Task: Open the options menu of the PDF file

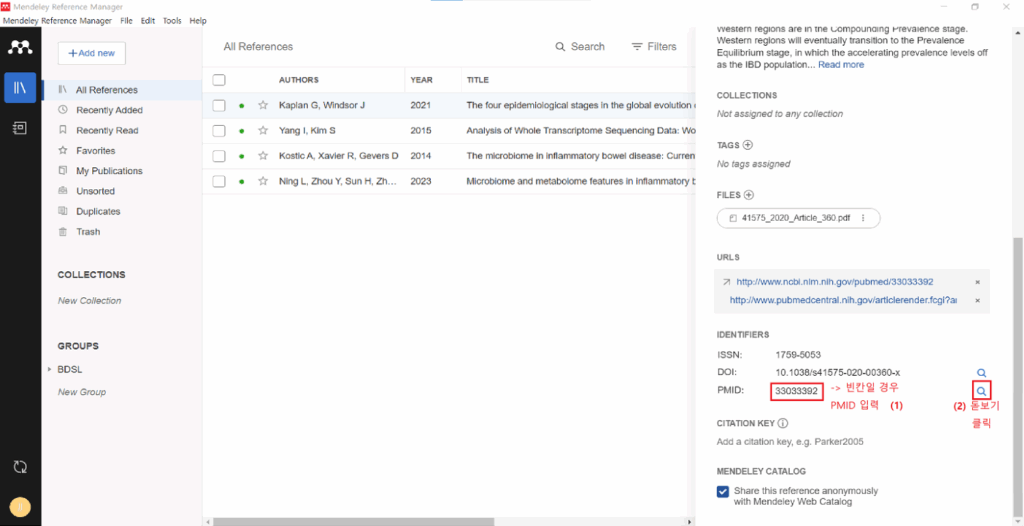Action: [863, 218]
